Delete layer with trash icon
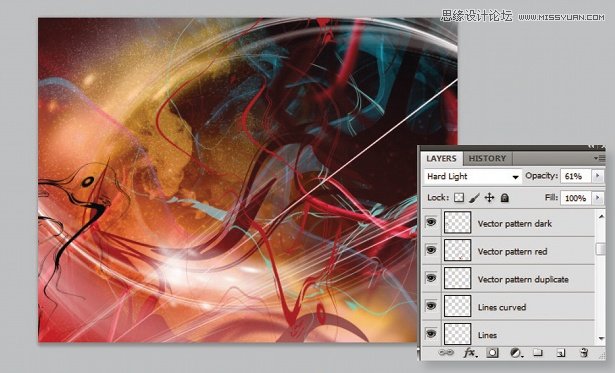Image resolution: width=615 pixels, height=373 pixels. pyautogui.click(x=584, y=353)
